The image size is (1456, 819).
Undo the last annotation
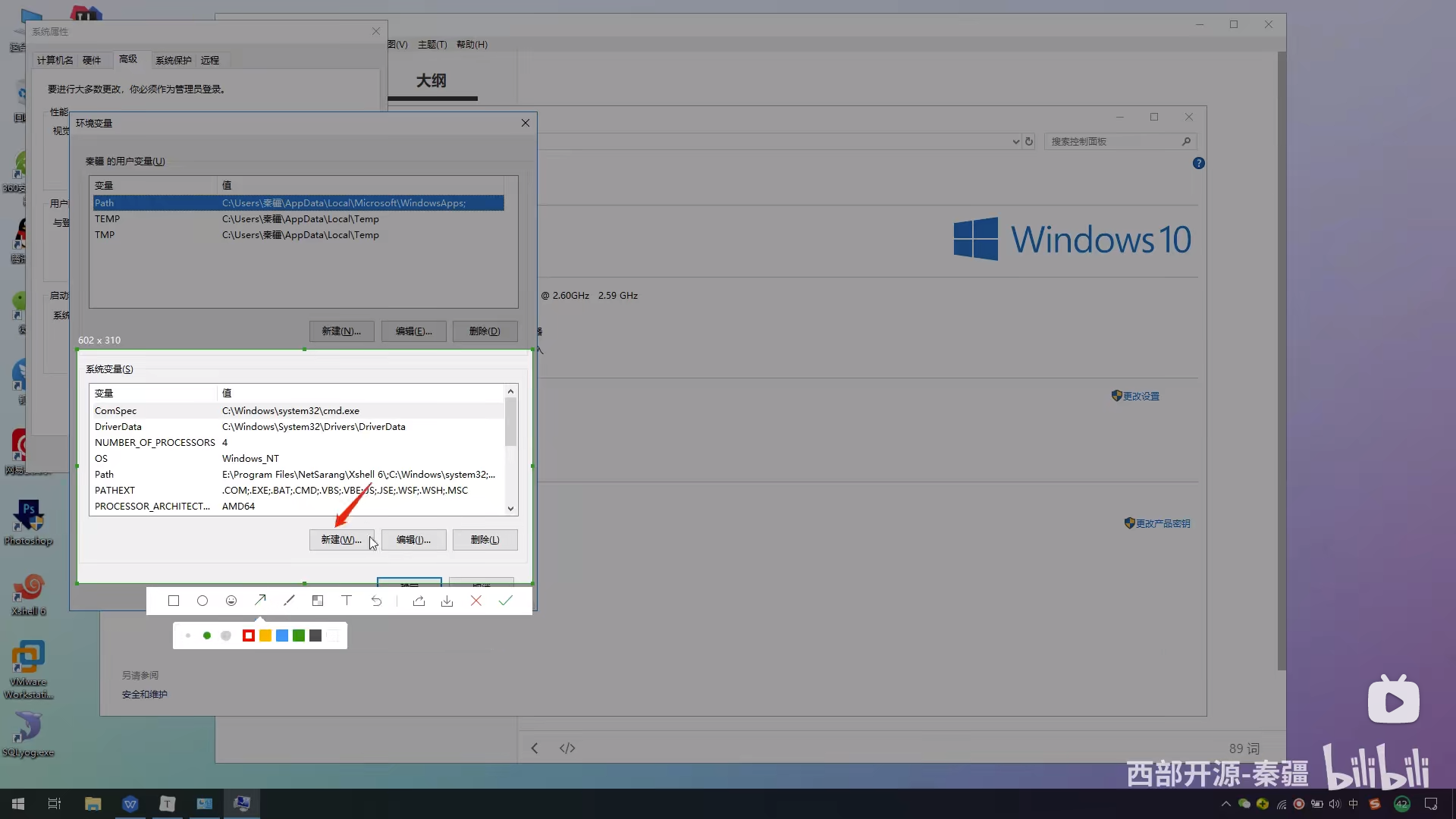click(376, 601)
